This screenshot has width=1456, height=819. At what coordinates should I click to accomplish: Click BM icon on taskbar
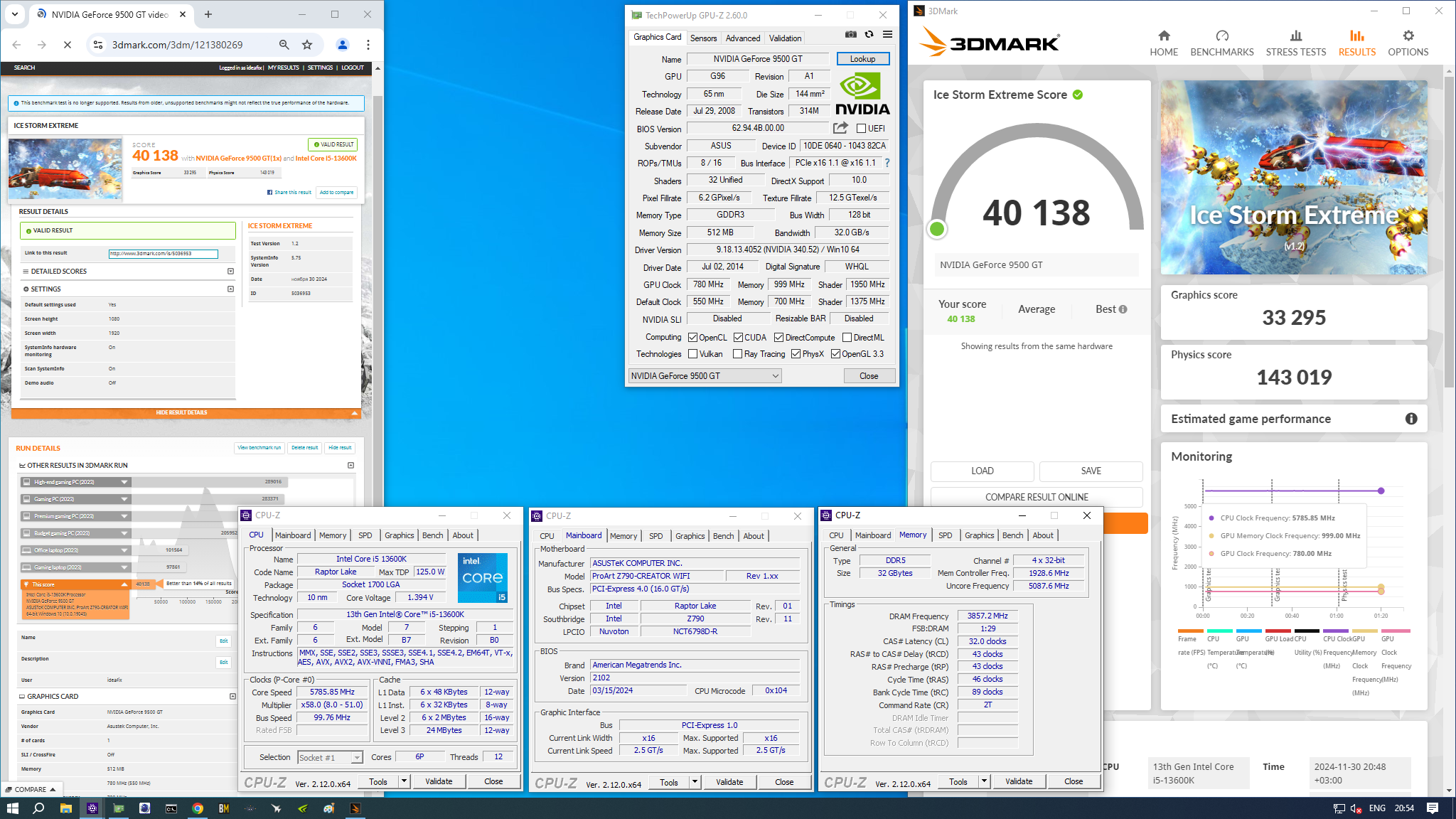(224, 808)
